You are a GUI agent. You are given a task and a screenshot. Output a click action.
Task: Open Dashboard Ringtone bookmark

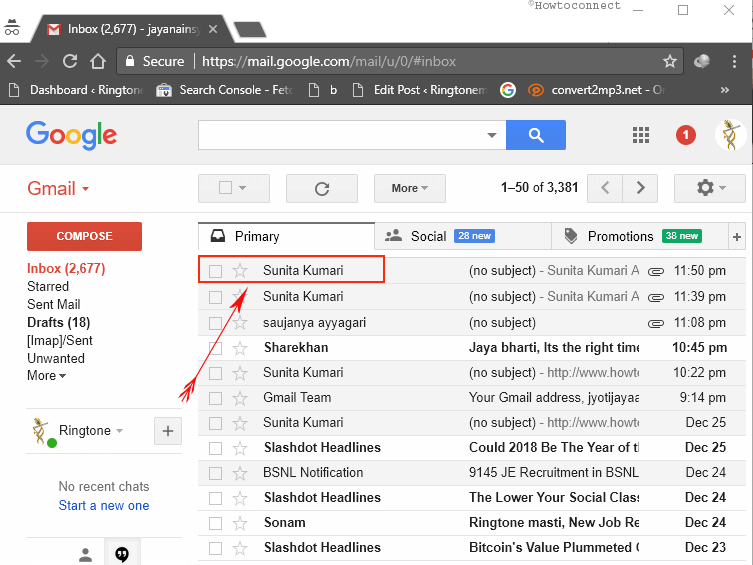(77, 90)
